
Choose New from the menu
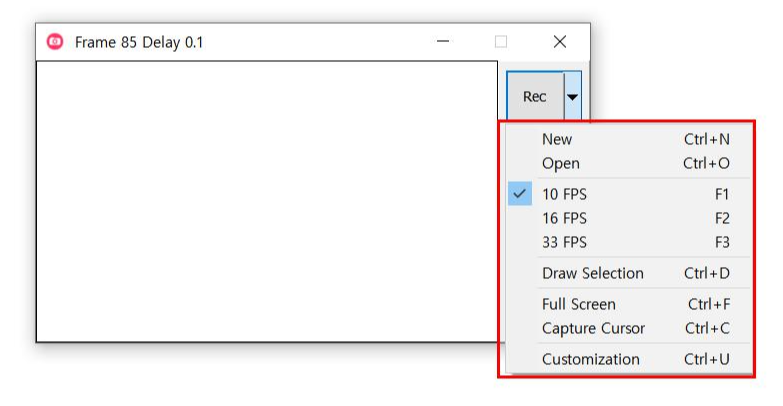[x=629, y=139]
